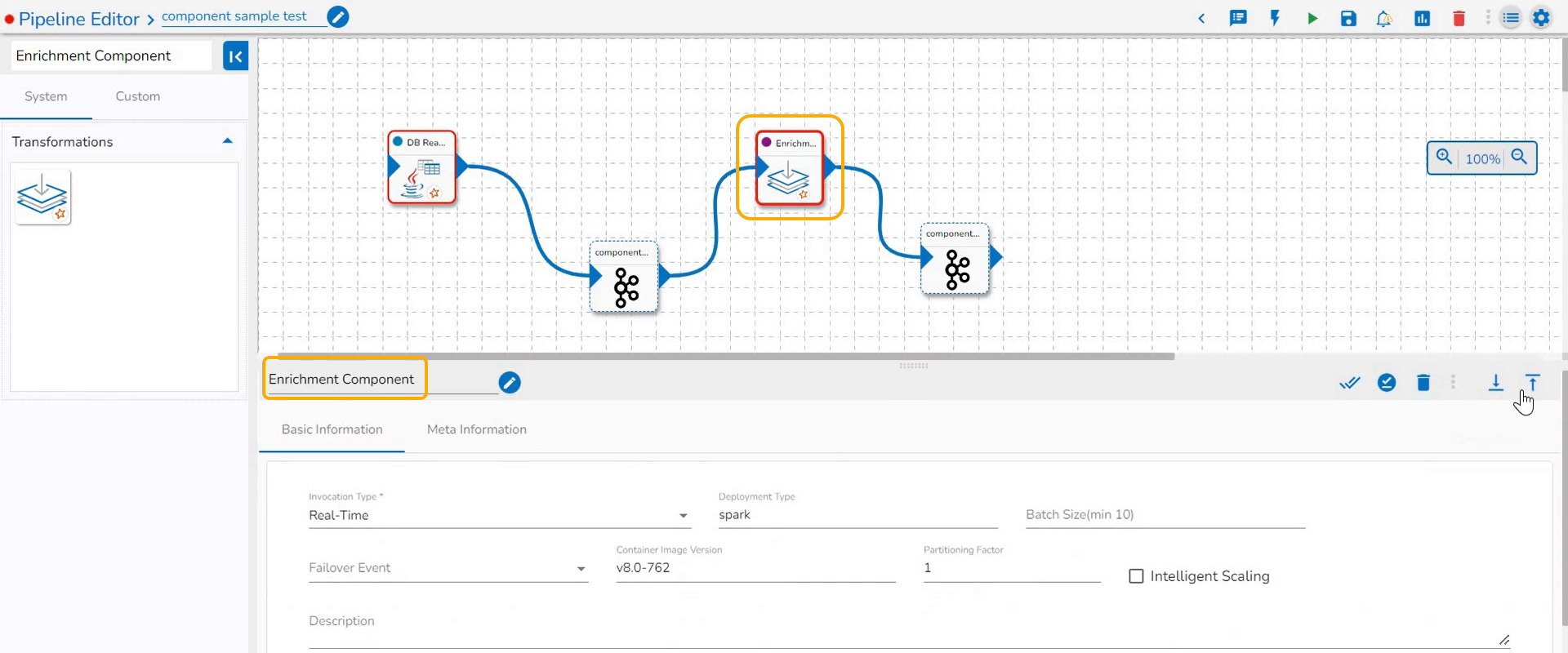Click the lightning bolt icon in the top toolbar
This screenshot has height=653, width=1568.
[x=1275, y=18]
